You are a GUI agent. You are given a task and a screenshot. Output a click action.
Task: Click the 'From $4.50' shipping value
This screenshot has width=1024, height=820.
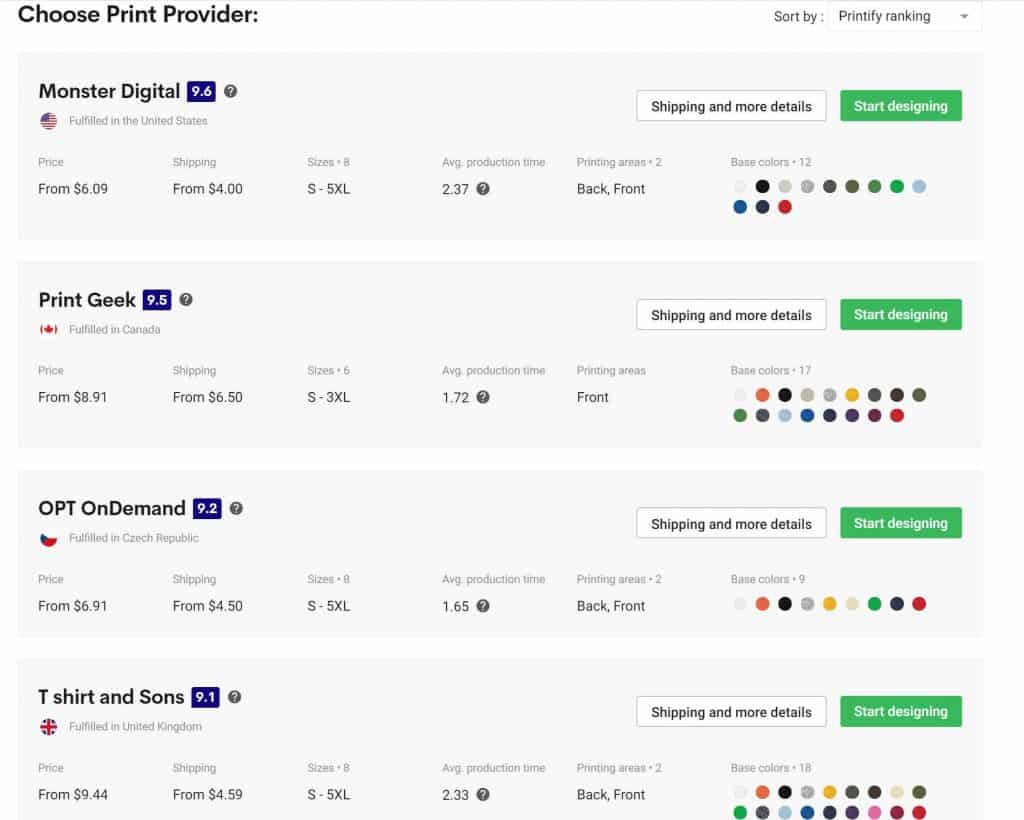[x=208, y=606]
